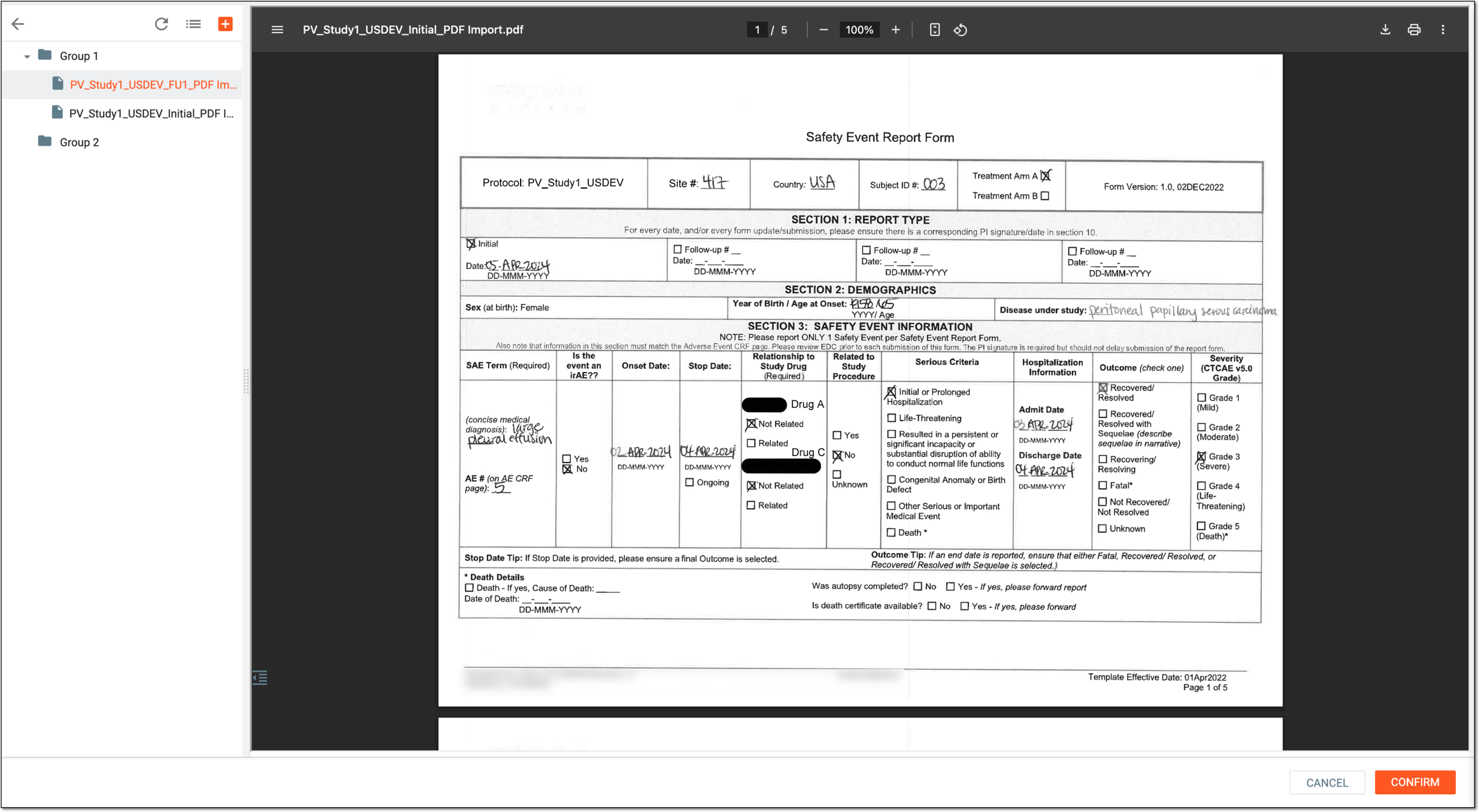Click Section 2 Demographics heading
The image size is (1479, 812).
(860, 290)
